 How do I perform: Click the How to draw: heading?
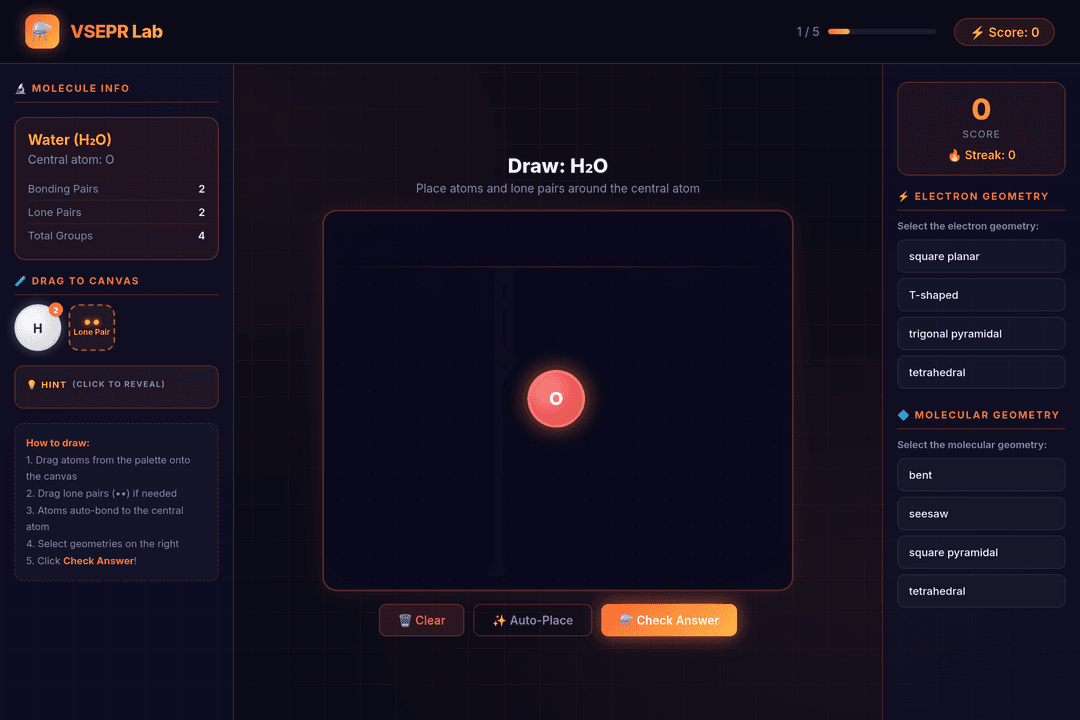[58, 443]
